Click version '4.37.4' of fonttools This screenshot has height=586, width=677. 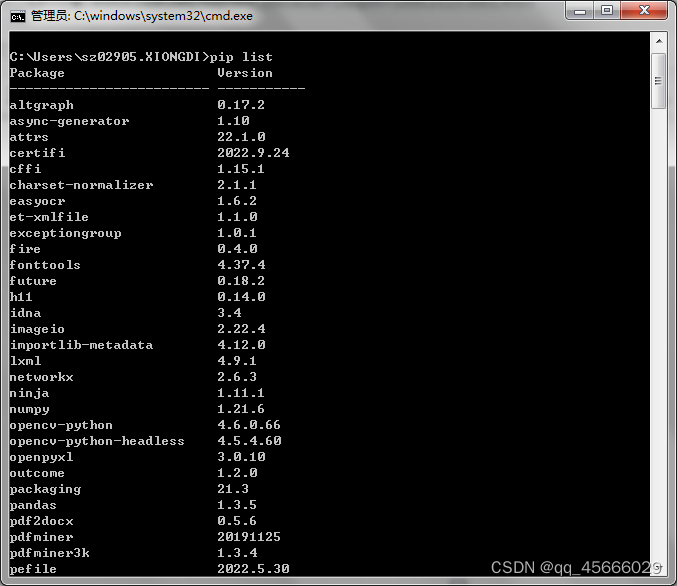click(x=241, y=265)
